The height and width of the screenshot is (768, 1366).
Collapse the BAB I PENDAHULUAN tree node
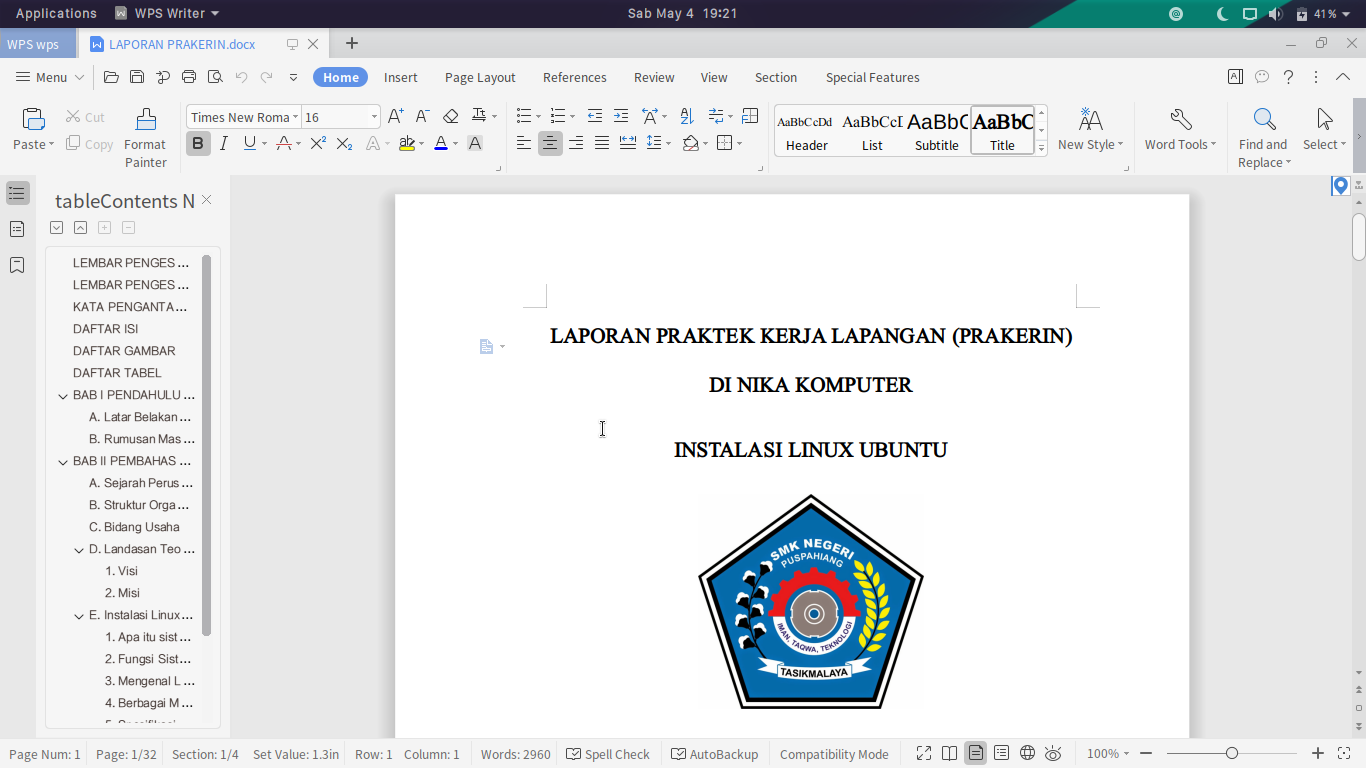coord(63,396)
